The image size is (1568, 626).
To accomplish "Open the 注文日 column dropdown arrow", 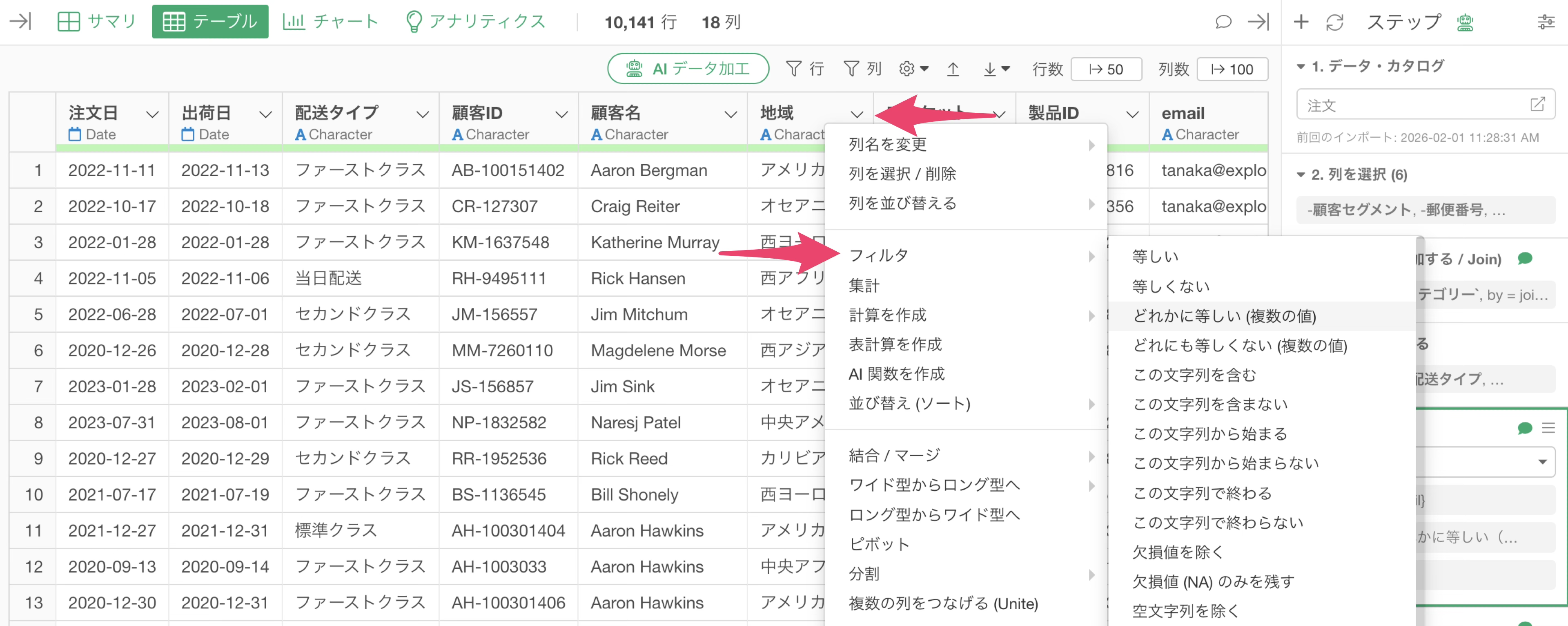I will [x=152, y=114].
